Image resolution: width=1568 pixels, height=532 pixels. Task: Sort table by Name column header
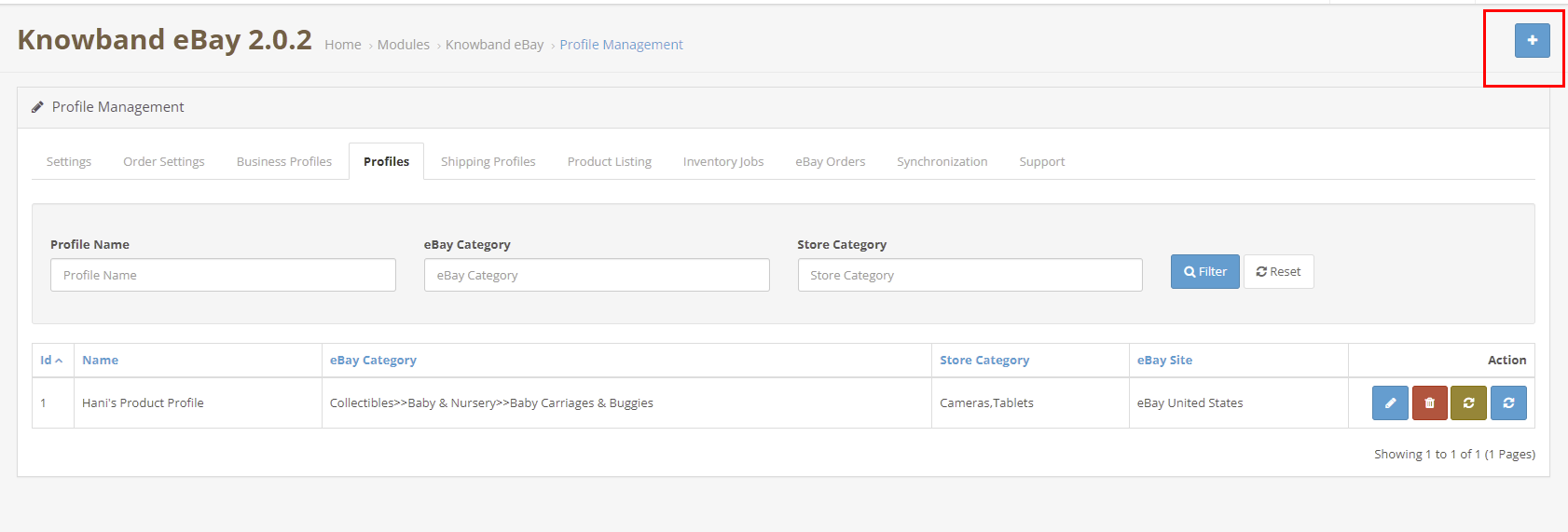100,360
